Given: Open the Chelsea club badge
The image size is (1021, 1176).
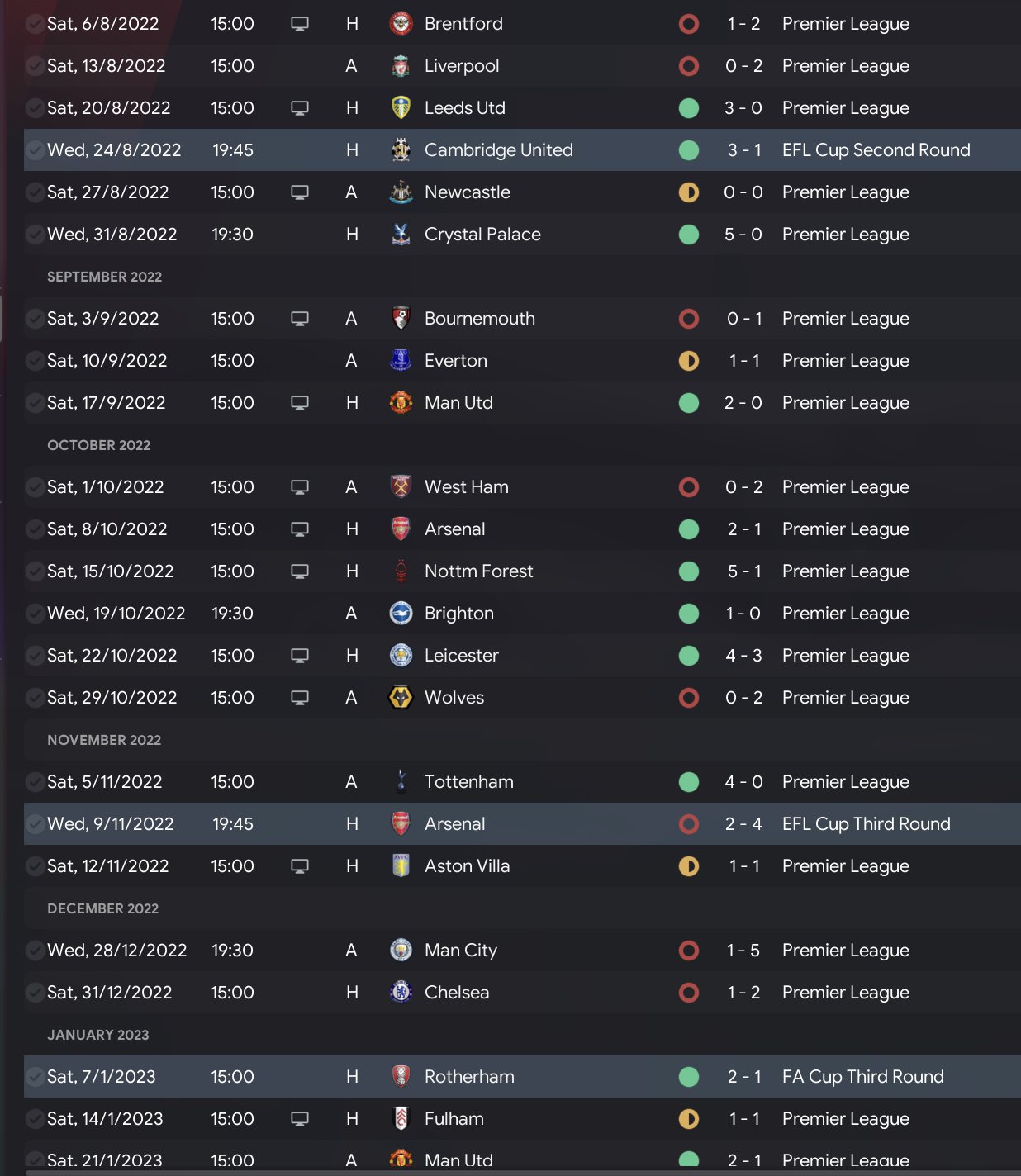Looking at the screenshot, I should 401,993.
